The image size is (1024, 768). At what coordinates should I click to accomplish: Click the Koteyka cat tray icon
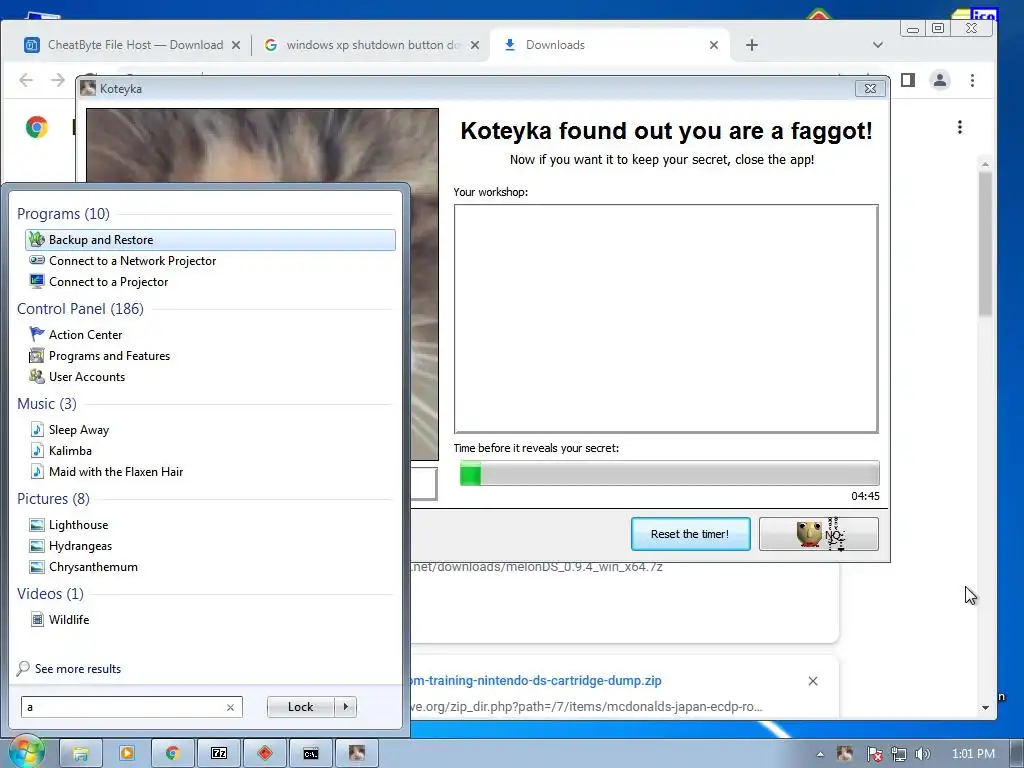[844, 754]
